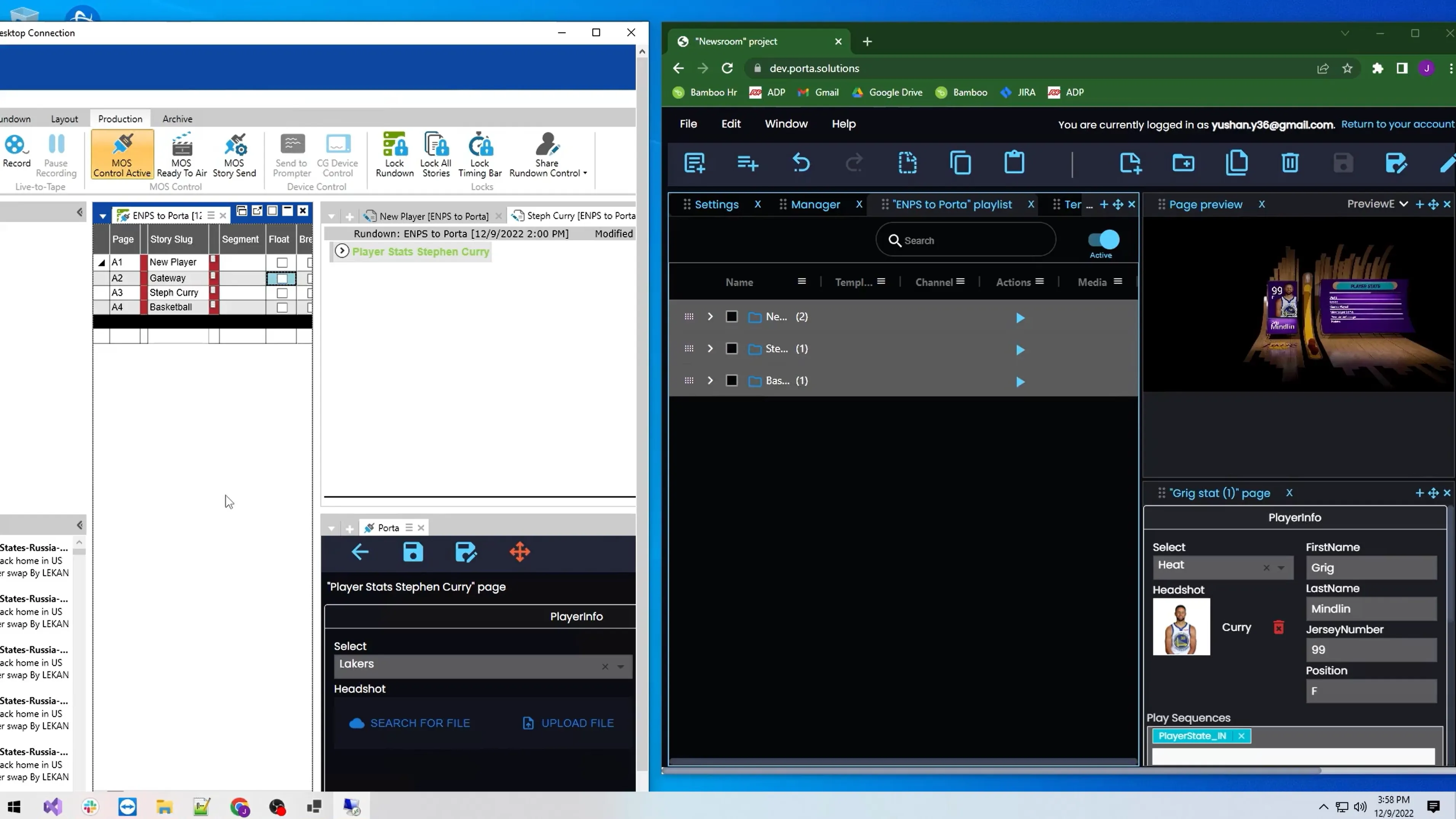Click the Undo icon in the Porta toolbar
The image size is (1456, 819).
click(x=801, y=163)
